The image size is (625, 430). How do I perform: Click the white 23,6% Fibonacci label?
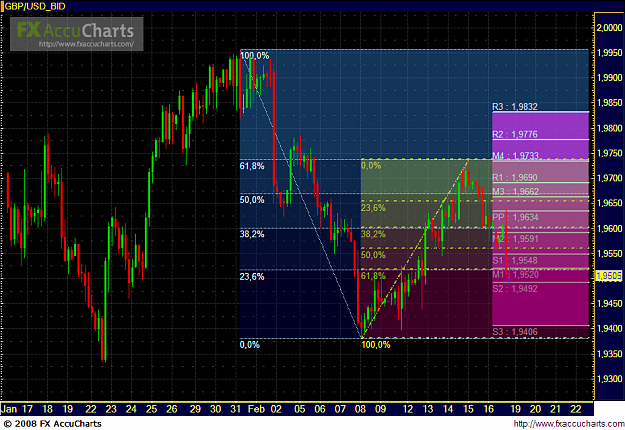point(252,276)
